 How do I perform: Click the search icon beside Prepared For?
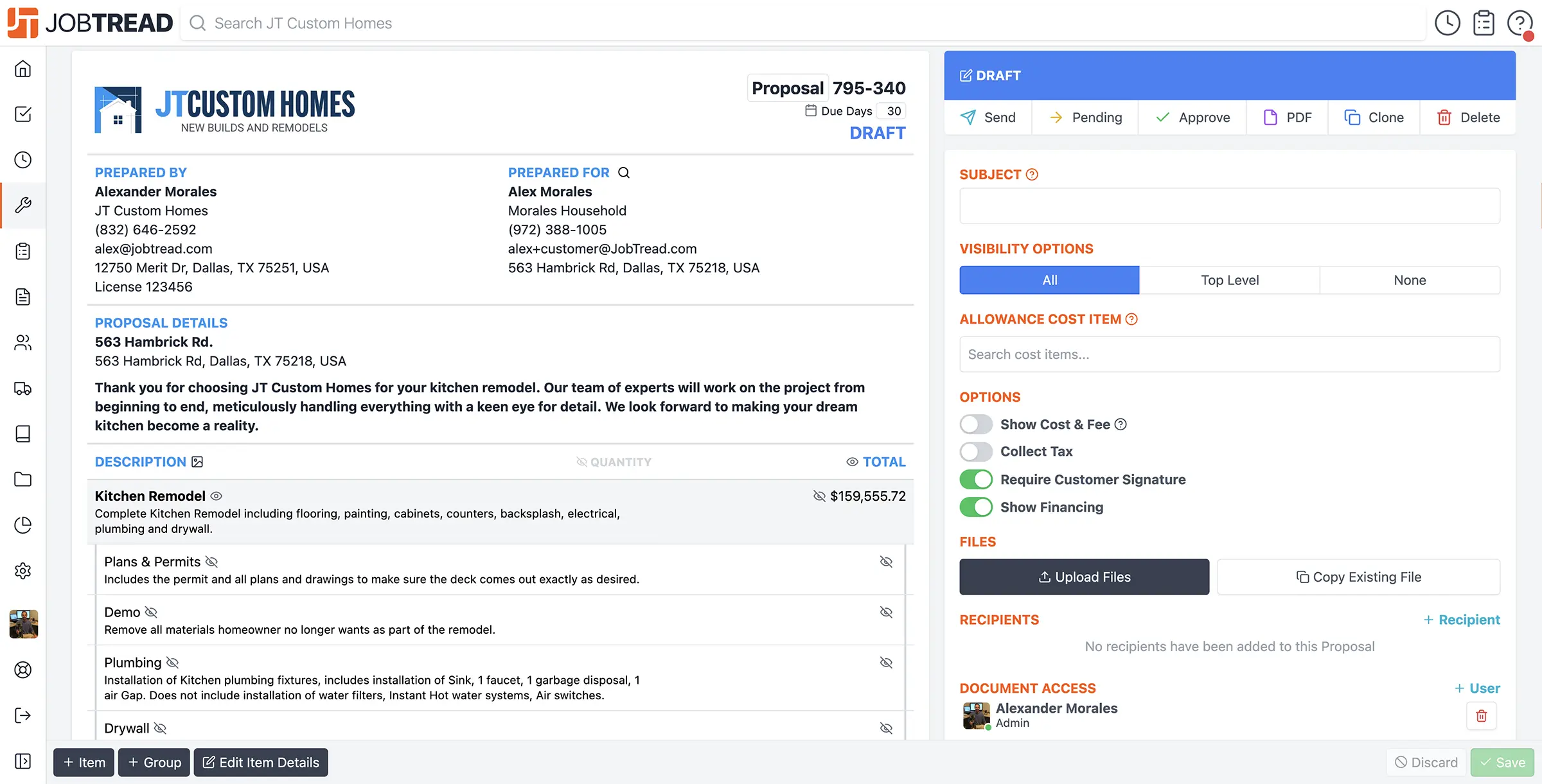point(623,173)
